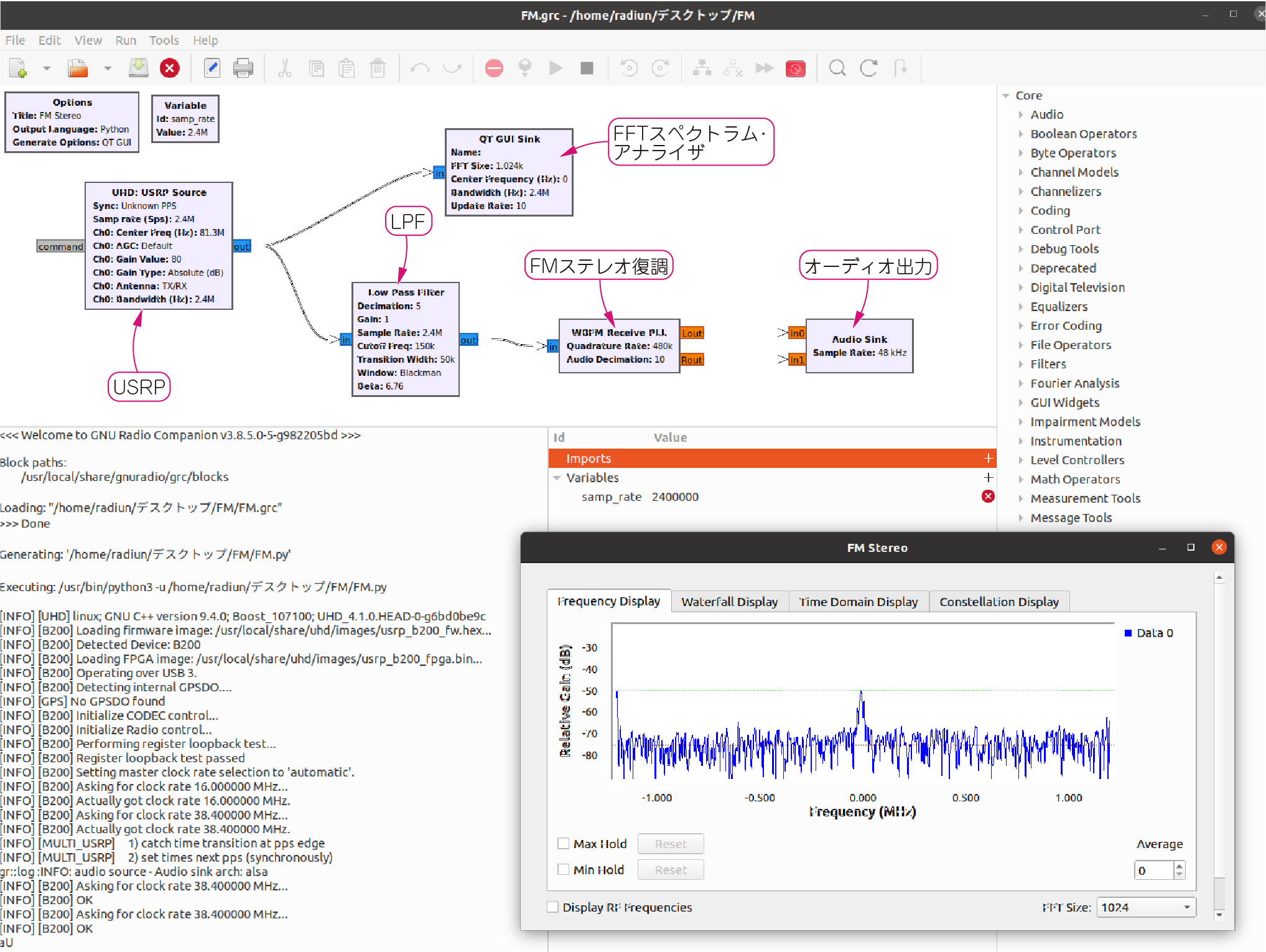Click the Print toolbar icon
1266x952 pixels.
[x=243, y=68]
